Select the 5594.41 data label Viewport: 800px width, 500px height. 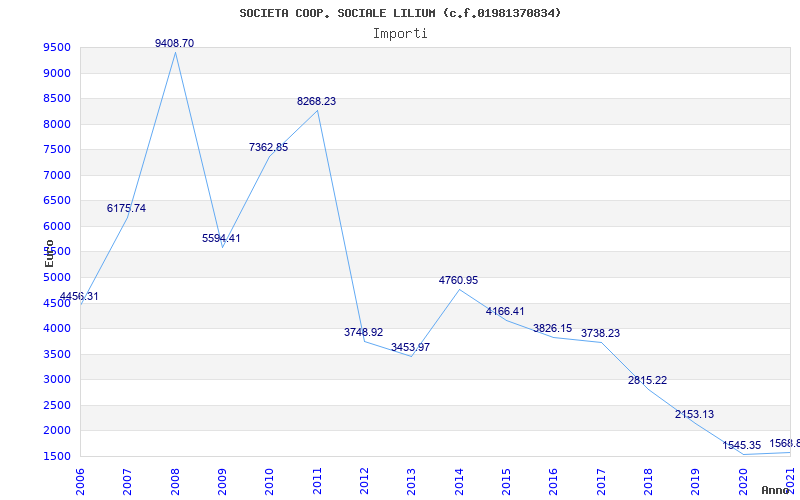click(x=221, y=238)
